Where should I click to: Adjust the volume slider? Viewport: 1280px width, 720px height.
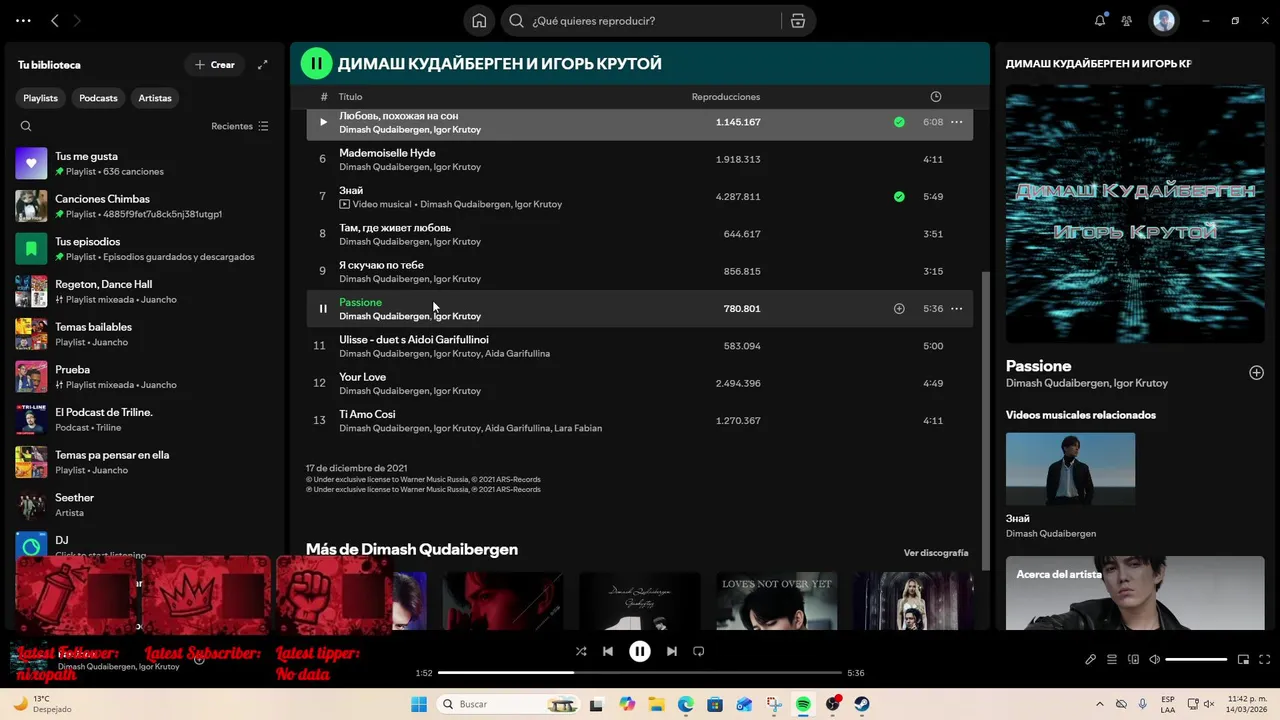[1196, 659]
